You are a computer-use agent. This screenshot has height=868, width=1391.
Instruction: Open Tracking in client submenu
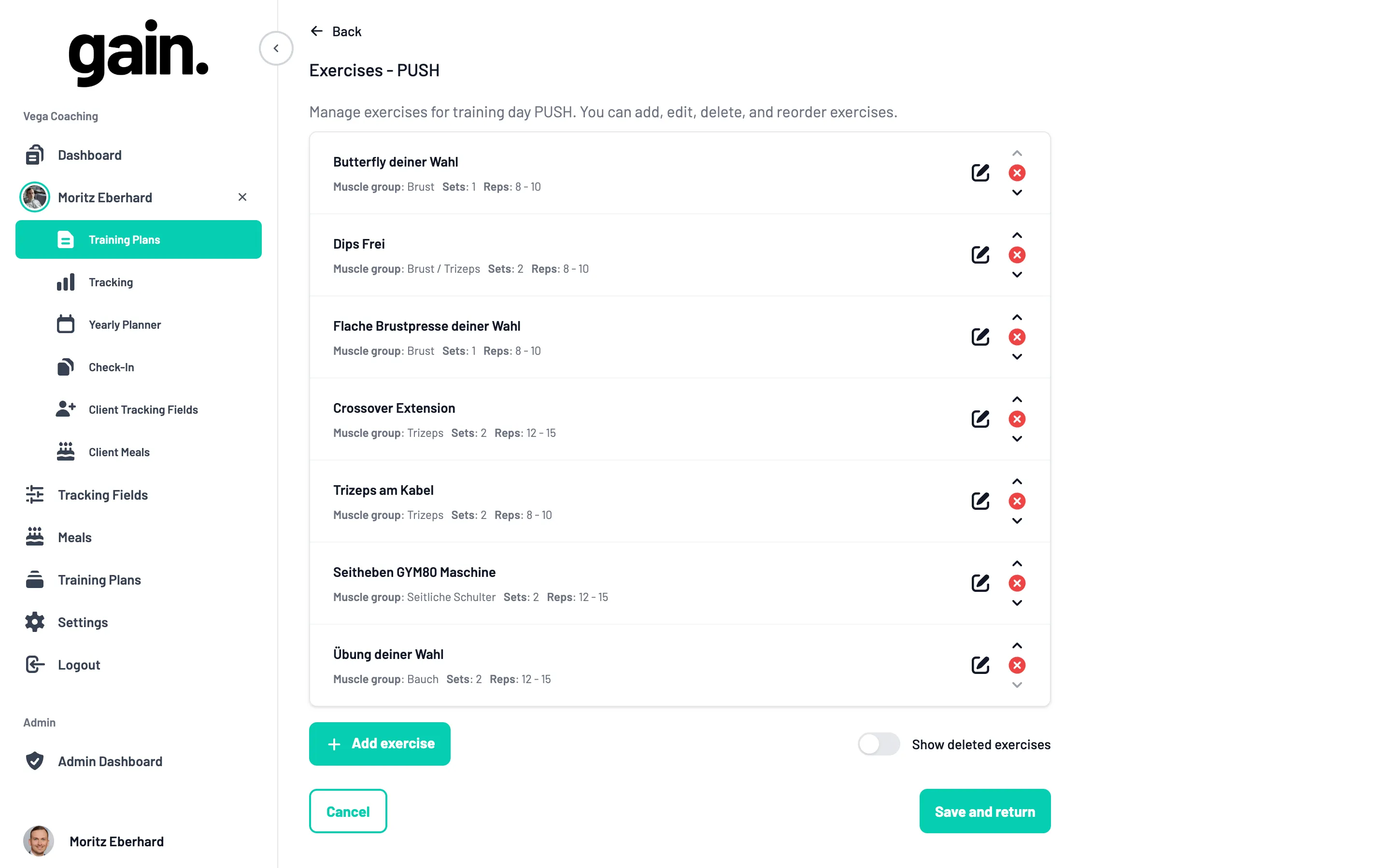110,282
